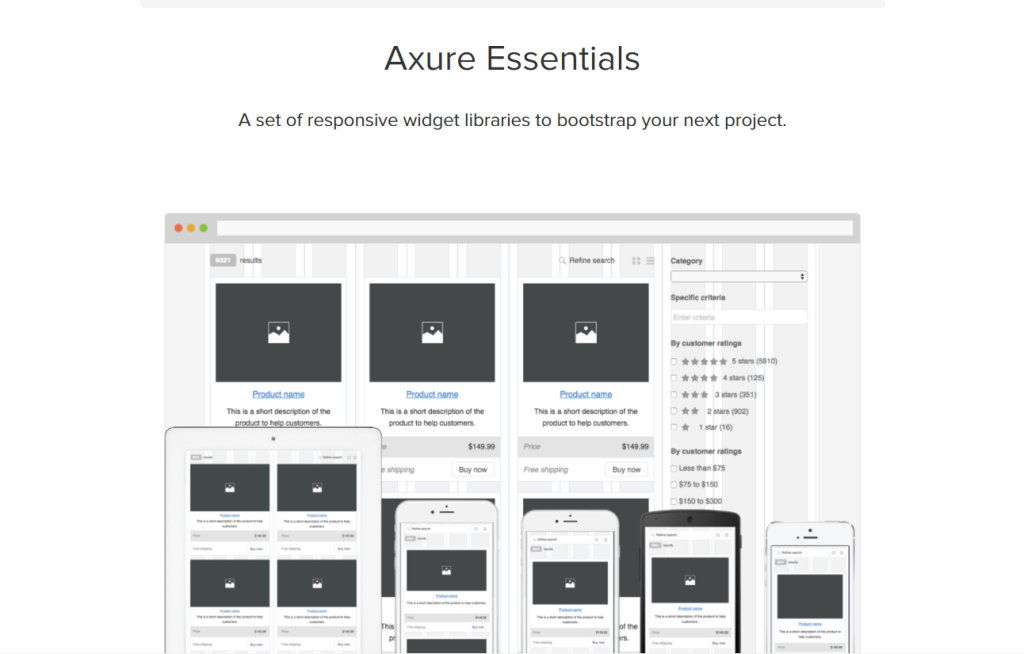This screenshot has width=1024, height=654.
Task: Click the Enter criteria input field
Action: [x=738, y=316]
